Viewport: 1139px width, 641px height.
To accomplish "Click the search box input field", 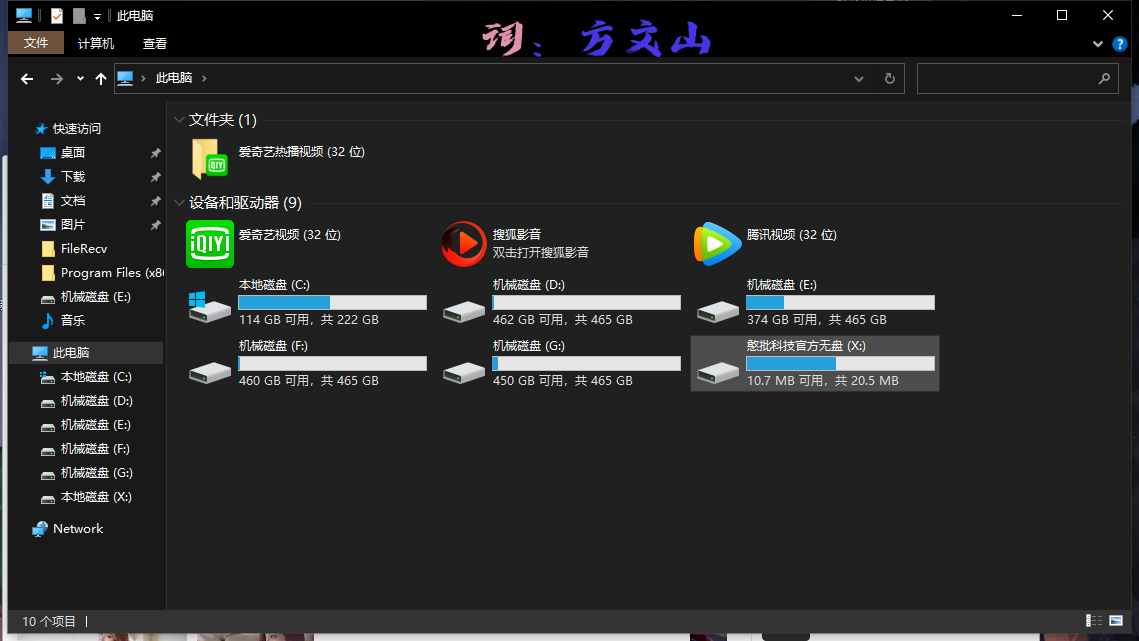I will coord(1006,78).
